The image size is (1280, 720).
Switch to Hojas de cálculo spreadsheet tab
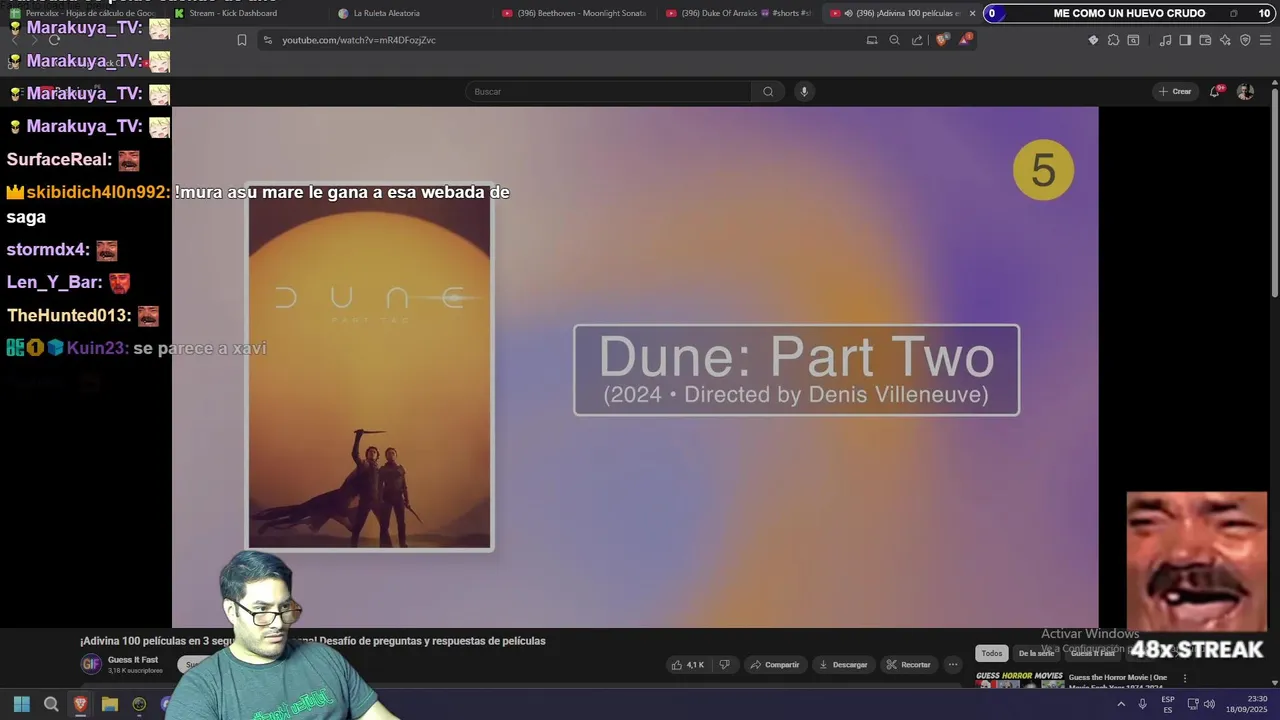coord(81,13)
